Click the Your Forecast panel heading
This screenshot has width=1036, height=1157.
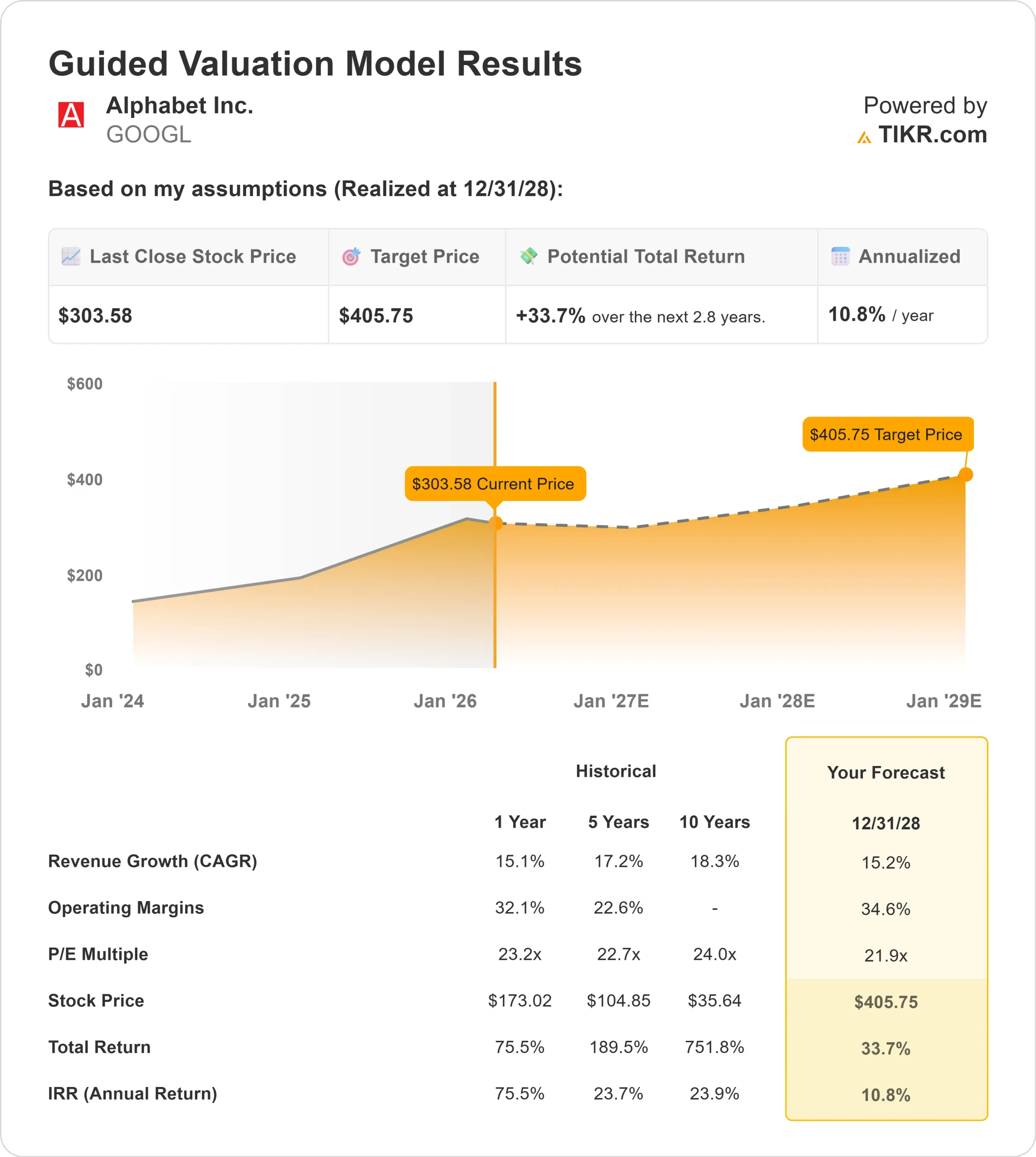(x=886, y=773)
